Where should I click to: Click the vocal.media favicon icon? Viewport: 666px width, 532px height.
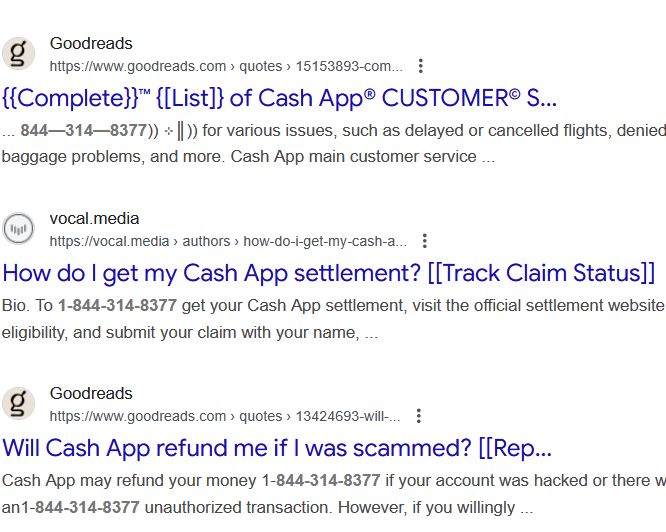(18, 229)
